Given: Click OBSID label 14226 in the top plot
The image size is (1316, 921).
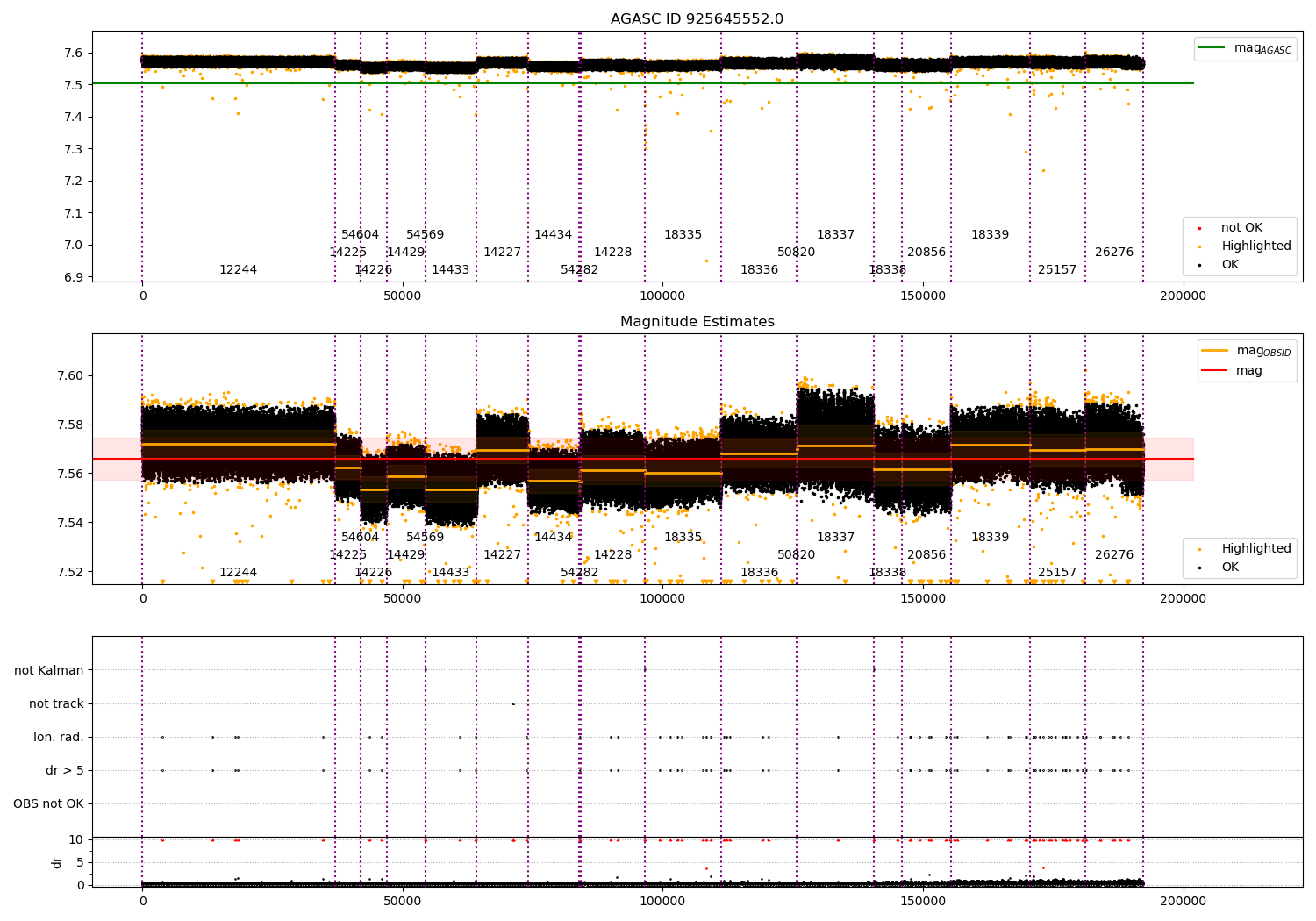Looking at the screenshot, I should [x=373, y=270].
